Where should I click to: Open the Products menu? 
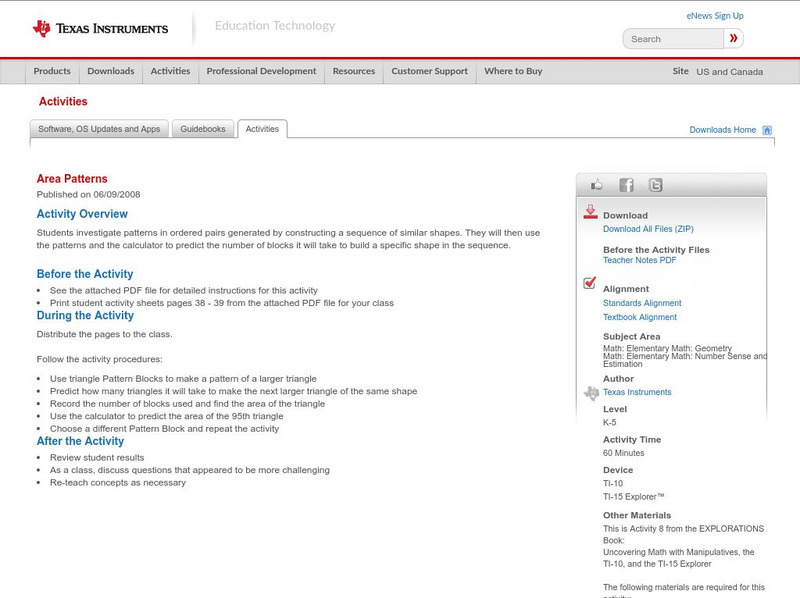tap(52, 72)
